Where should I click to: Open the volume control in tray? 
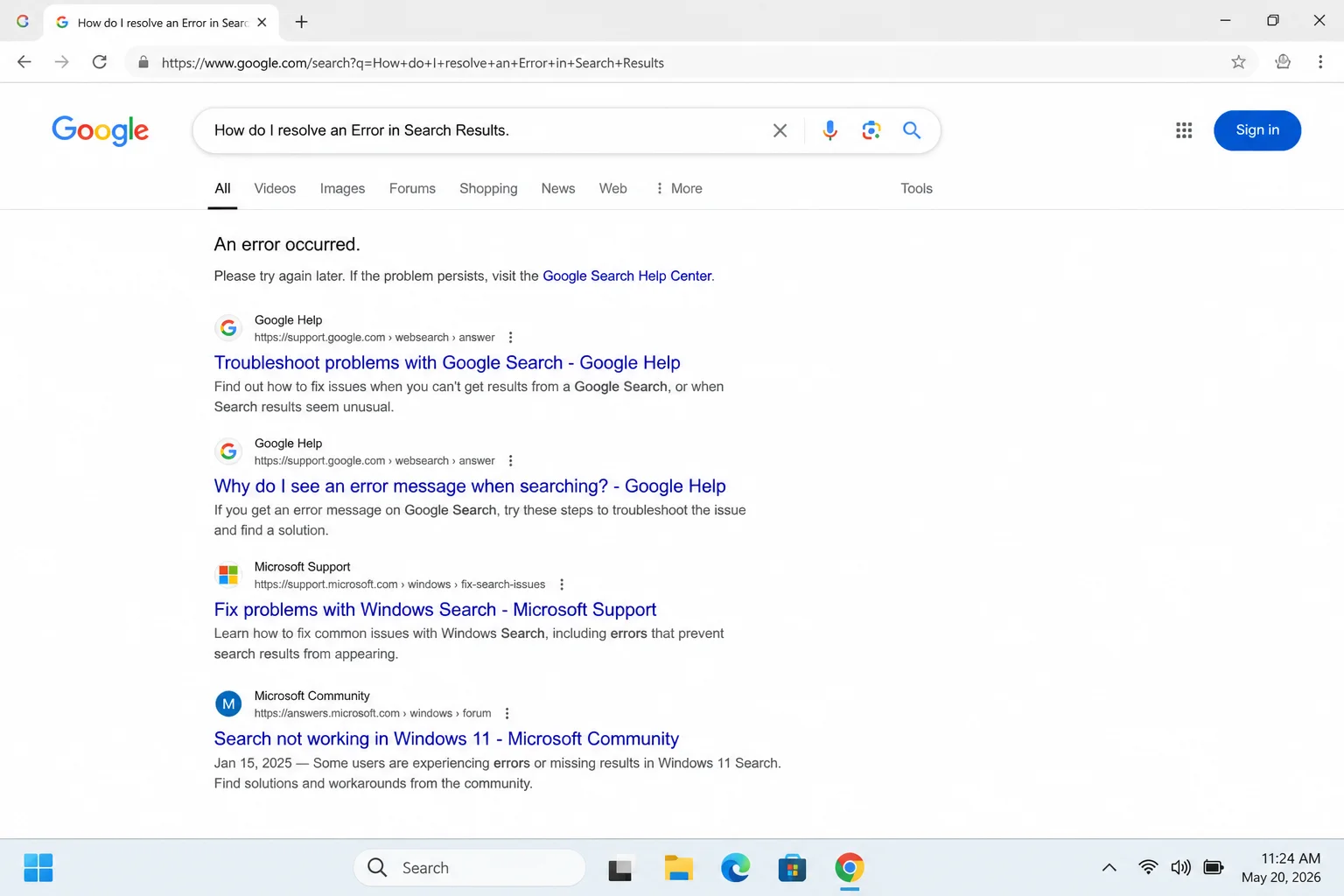click(1180, 868)
